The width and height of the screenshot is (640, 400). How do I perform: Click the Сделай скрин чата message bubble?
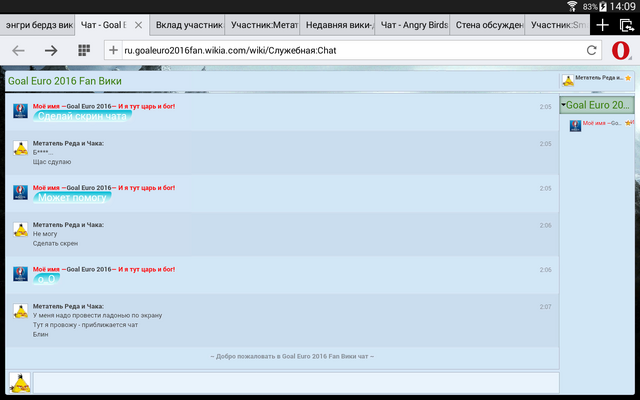point(82,116)
